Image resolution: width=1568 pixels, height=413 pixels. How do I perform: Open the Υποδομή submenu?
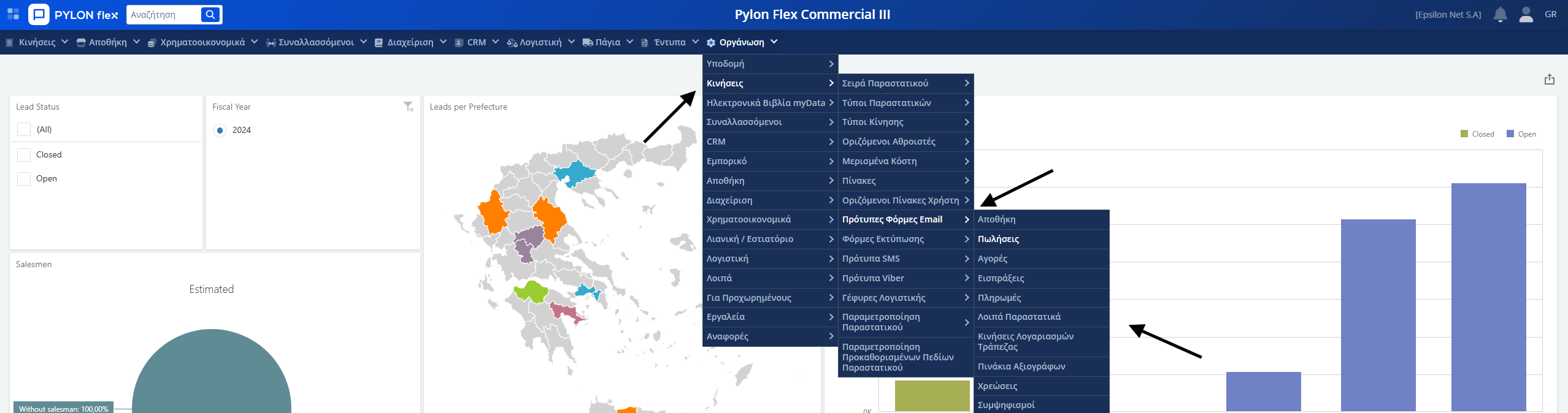click(x=770, y=64)
